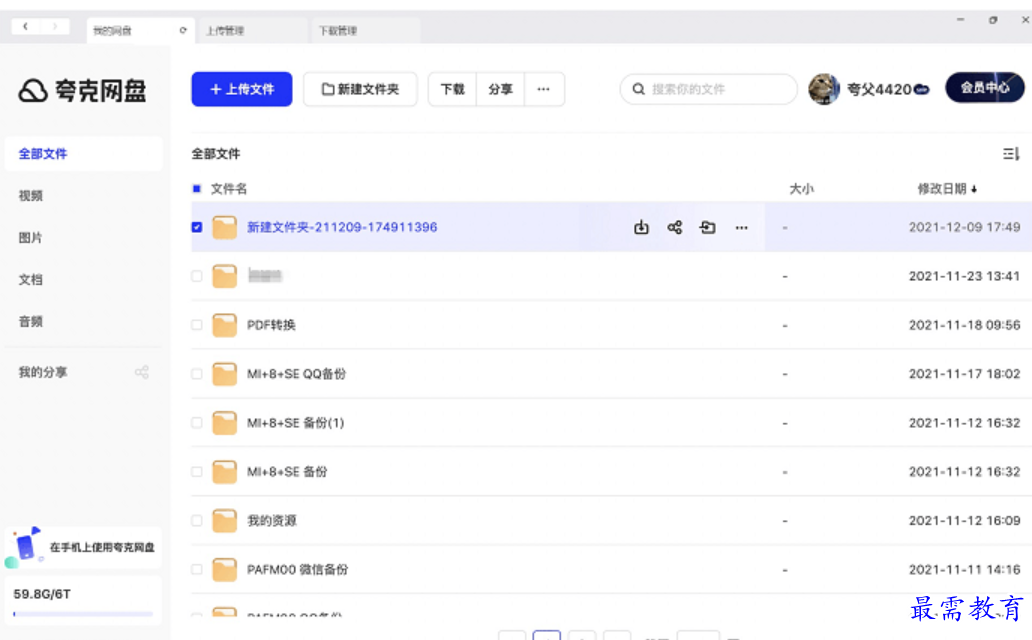1032x640 pixels.
Task: Click the username 夸父4420
Action: tap(879, 89)
